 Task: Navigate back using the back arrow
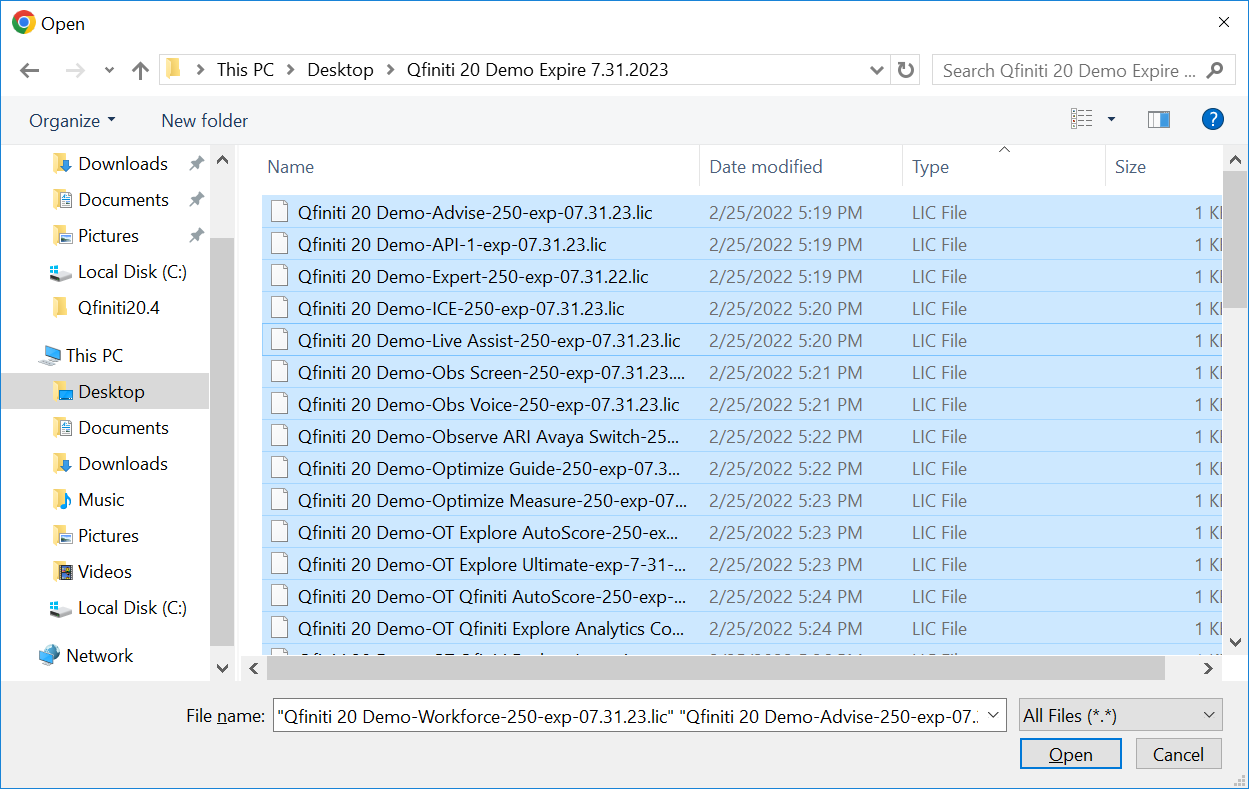(29, 69)
